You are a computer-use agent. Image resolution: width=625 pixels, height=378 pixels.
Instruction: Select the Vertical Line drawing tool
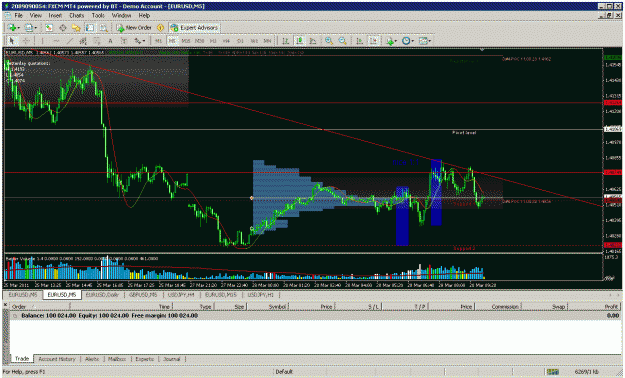coord(42,41)
